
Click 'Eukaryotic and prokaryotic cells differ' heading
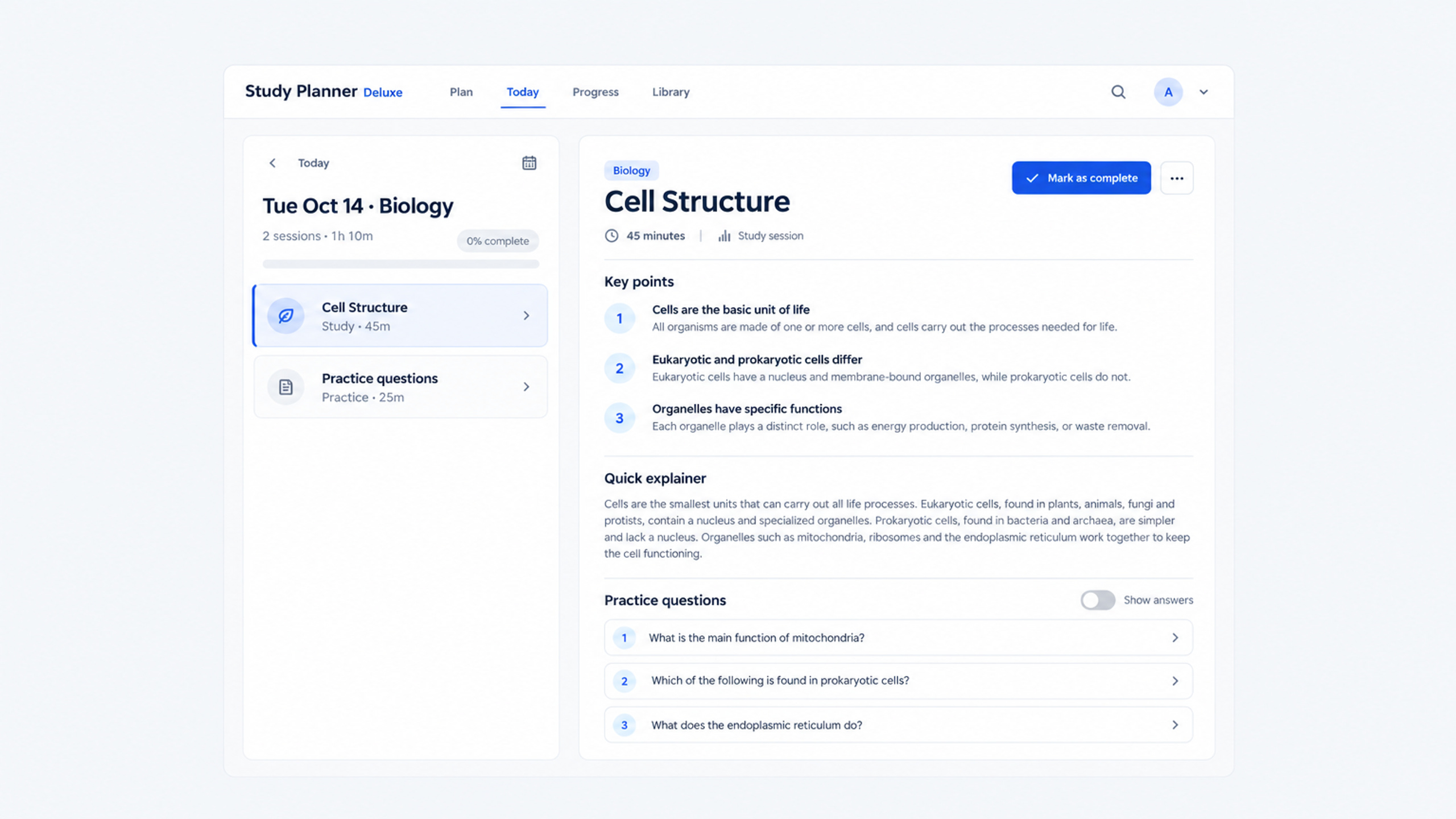click(x=757, y=359)
